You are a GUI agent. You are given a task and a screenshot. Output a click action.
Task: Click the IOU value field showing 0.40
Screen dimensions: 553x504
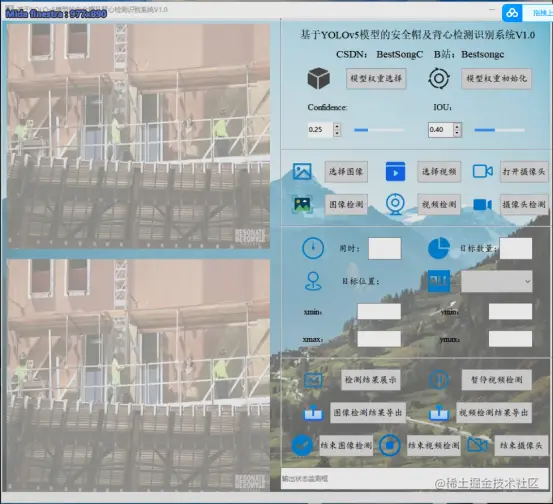[x=440, y=129]
